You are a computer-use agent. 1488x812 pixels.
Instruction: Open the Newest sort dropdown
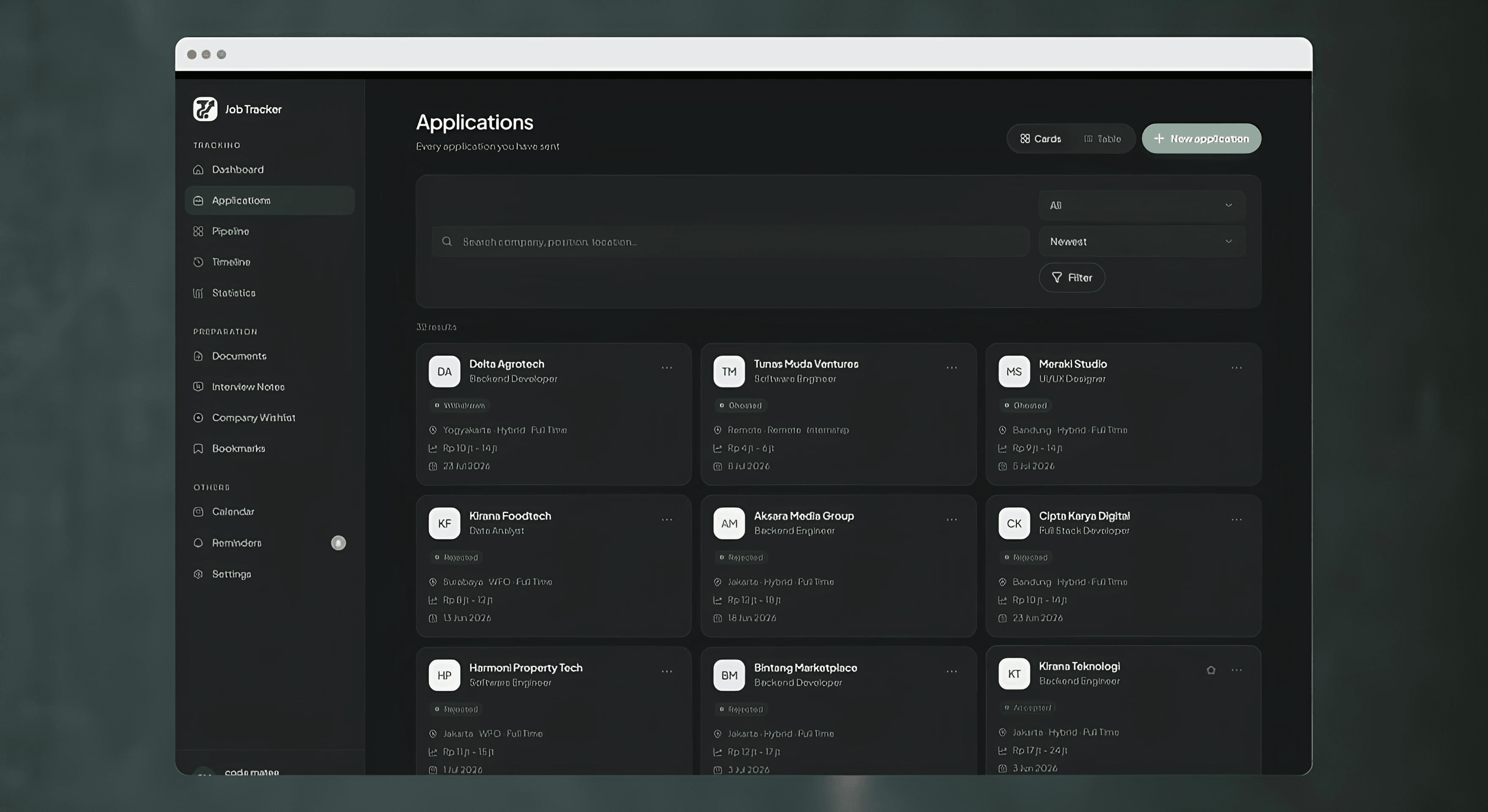pyautogui.click(x=1142, y=241)
